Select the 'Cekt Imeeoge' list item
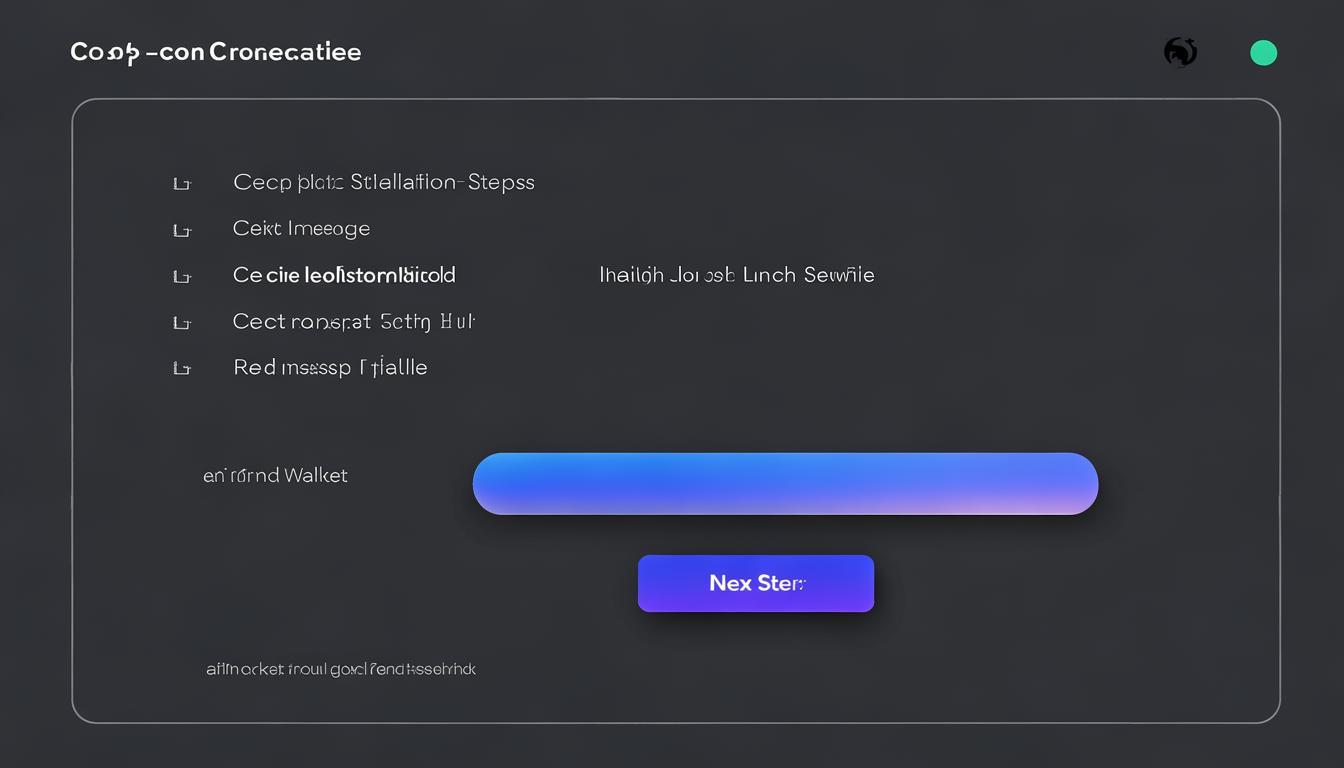This screenshot has width=1344, height=768. [301, 228]
